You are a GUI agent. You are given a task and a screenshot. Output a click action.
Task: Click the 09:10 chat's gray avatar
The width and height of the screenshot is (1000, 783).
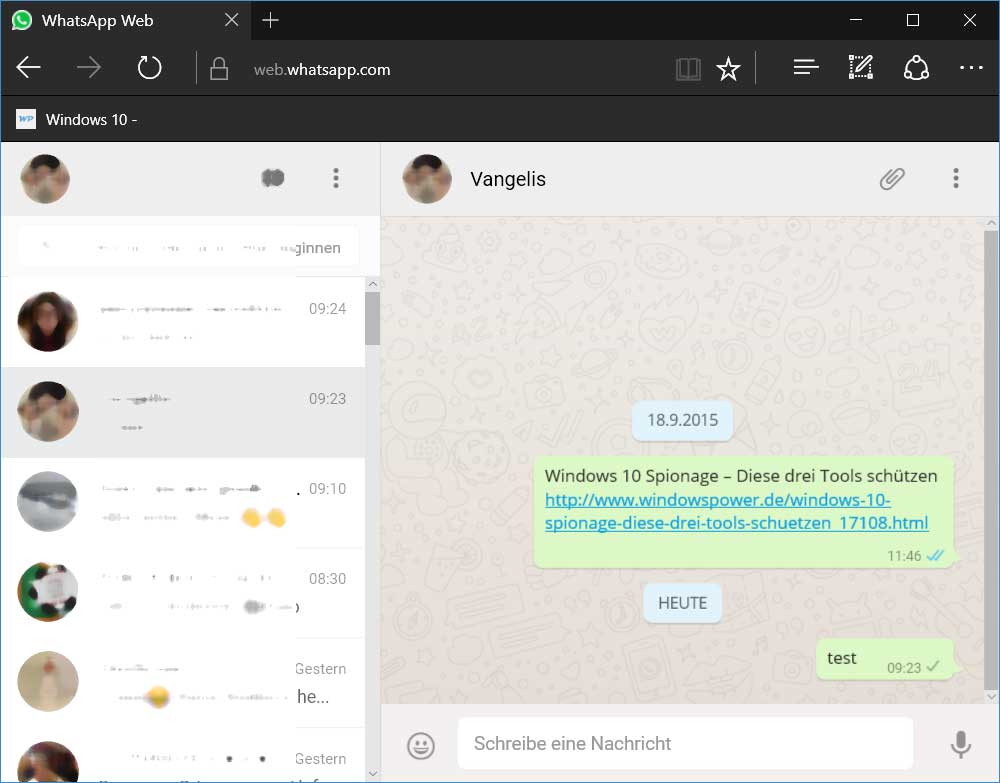(x=48, y=501)
